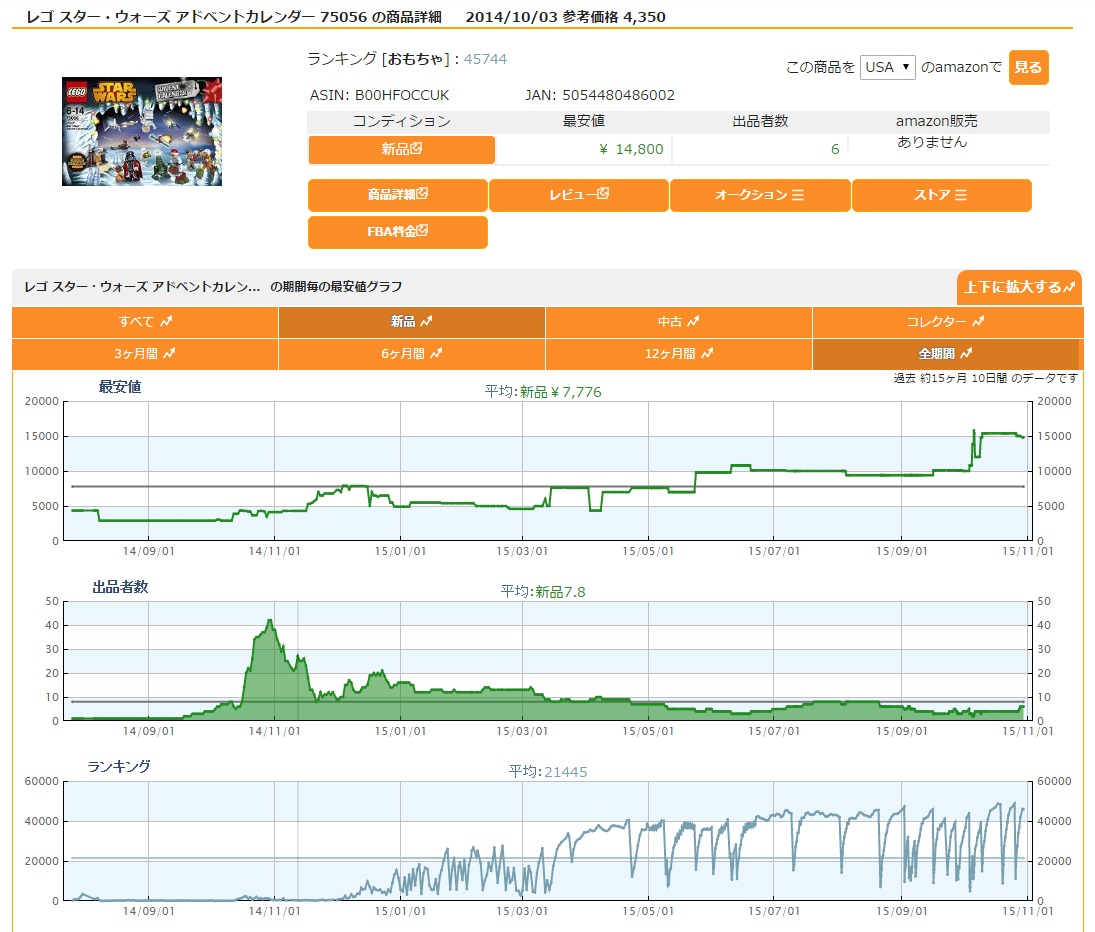1095x932 pixels.
Task: Open the レビュー reviews button
Action: [x=579, y=195]
